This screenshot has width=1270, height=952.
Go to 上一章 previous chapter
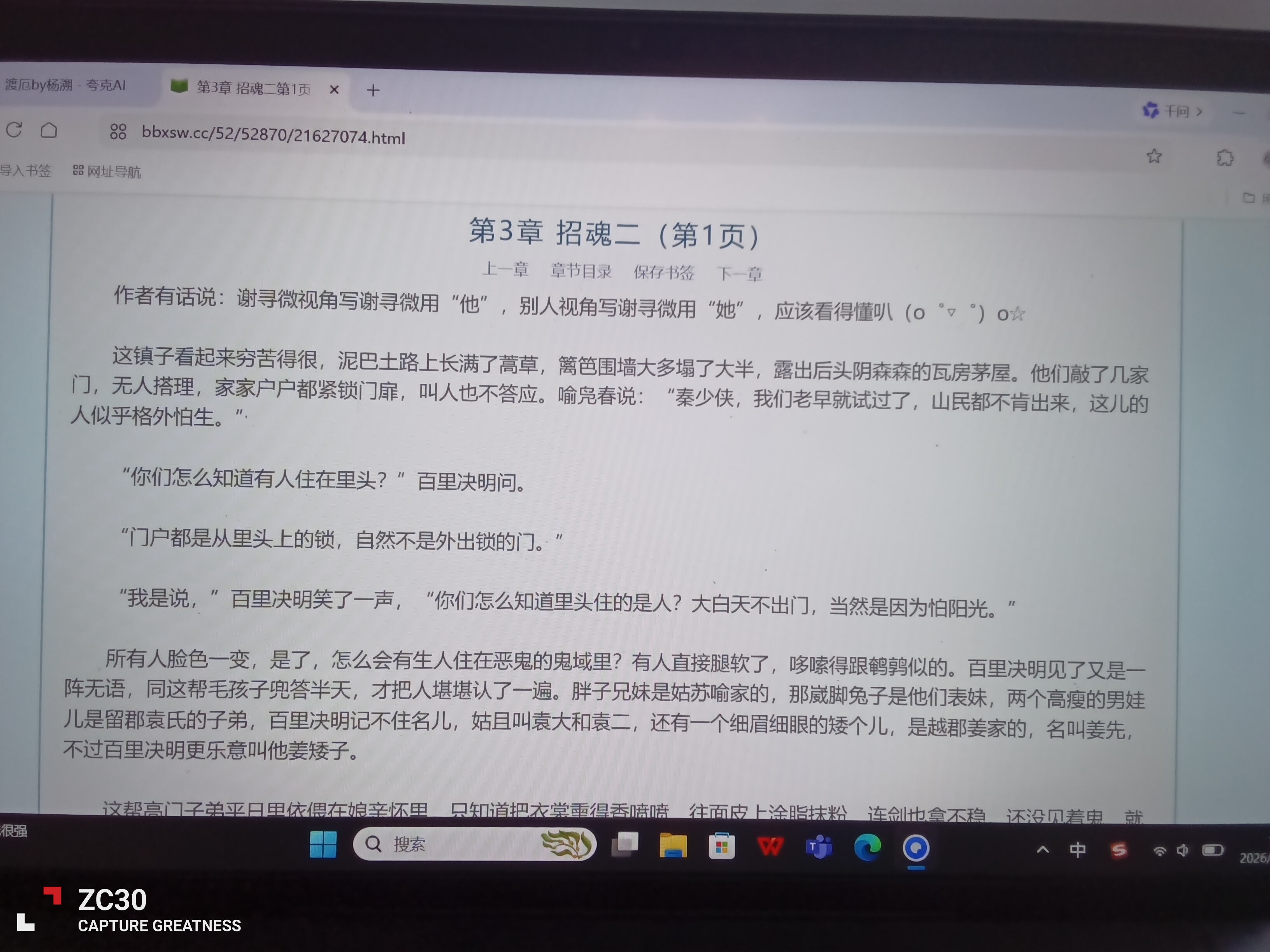505,269
